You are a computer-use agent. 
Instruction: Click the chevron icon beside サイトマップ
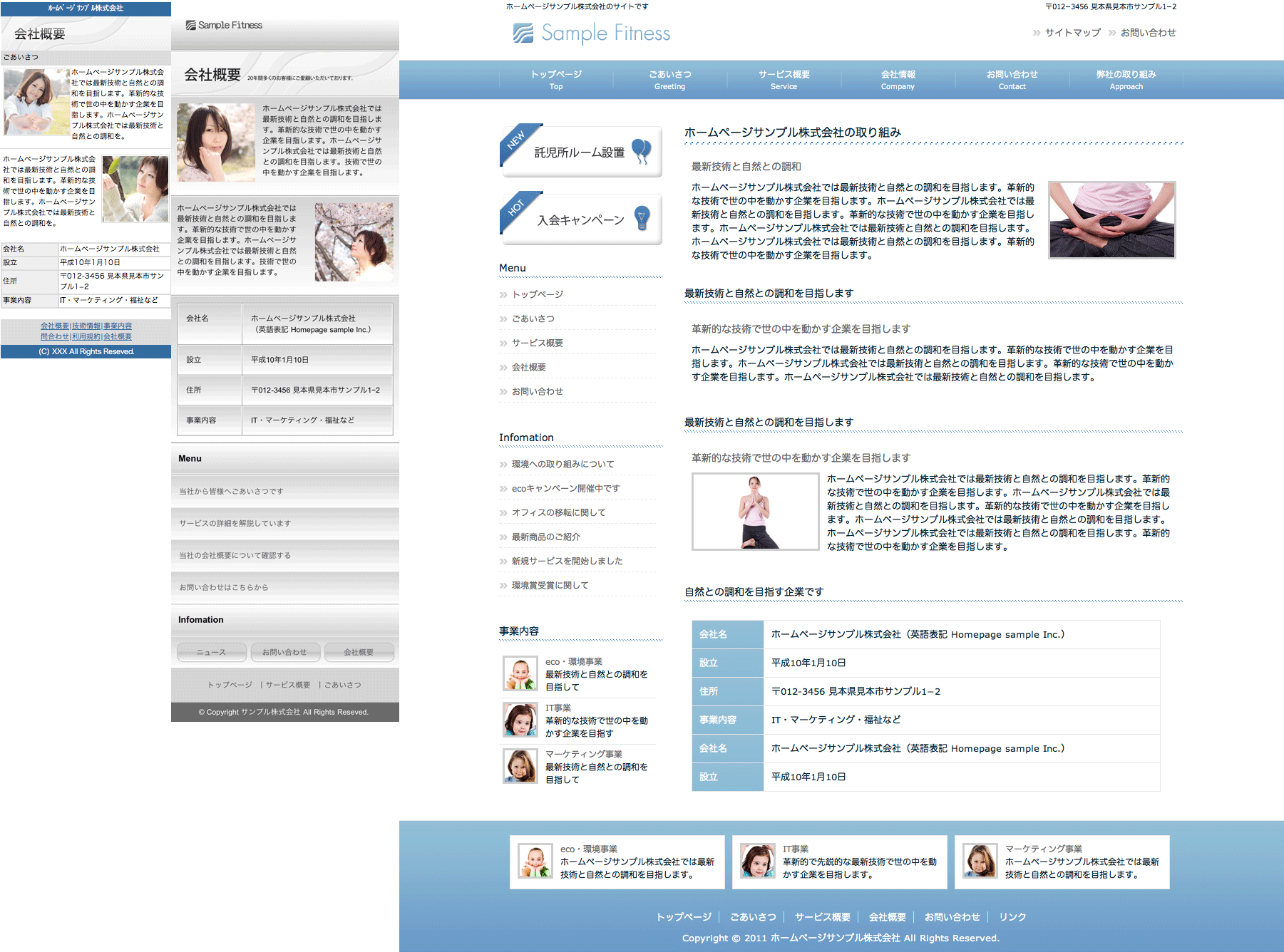tap(1037, 33)
